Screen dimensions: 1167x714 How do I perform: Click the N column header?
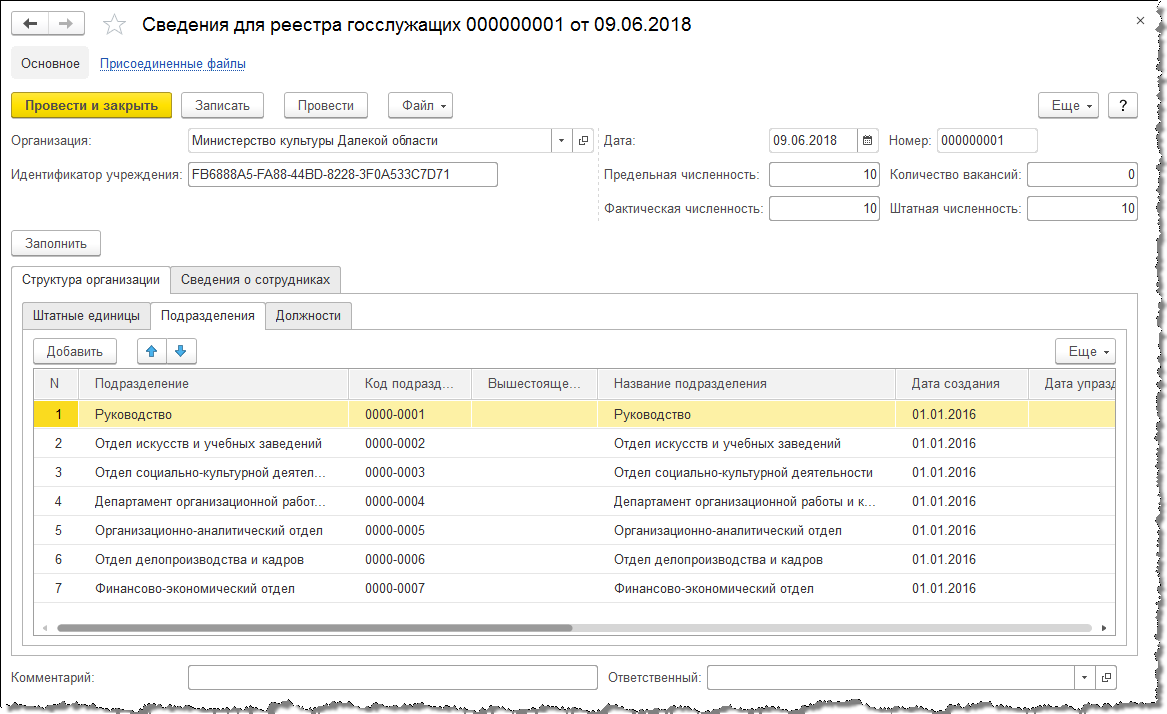(x=55, y=384)
